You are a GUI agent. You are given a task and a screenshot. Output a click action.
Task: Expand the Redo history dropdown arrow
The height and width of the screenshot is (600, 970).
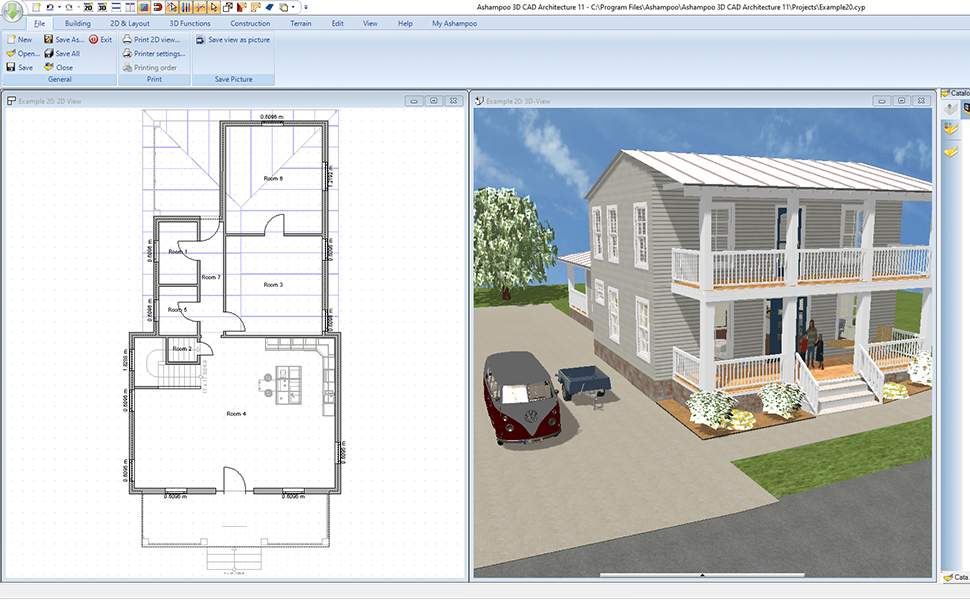[x=78, y=7]
